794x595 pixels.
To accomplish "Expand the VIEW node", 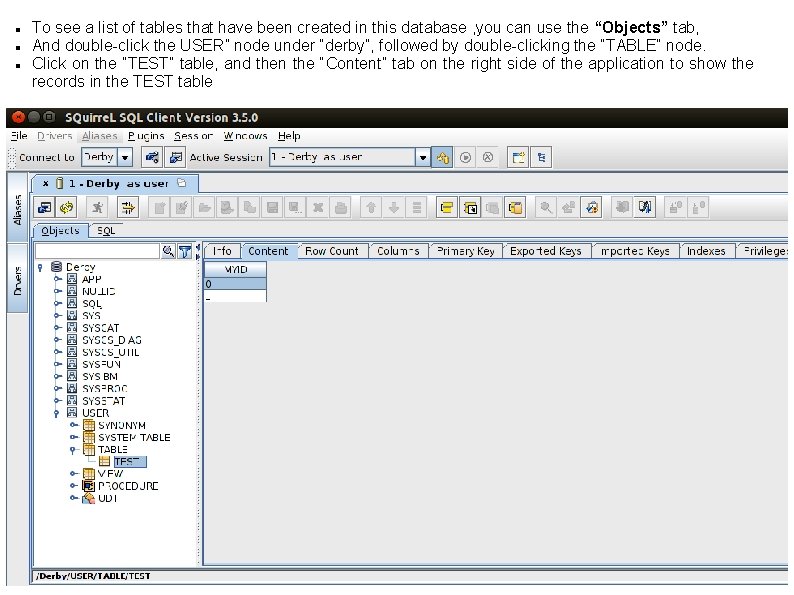I will tap(74, 473).
